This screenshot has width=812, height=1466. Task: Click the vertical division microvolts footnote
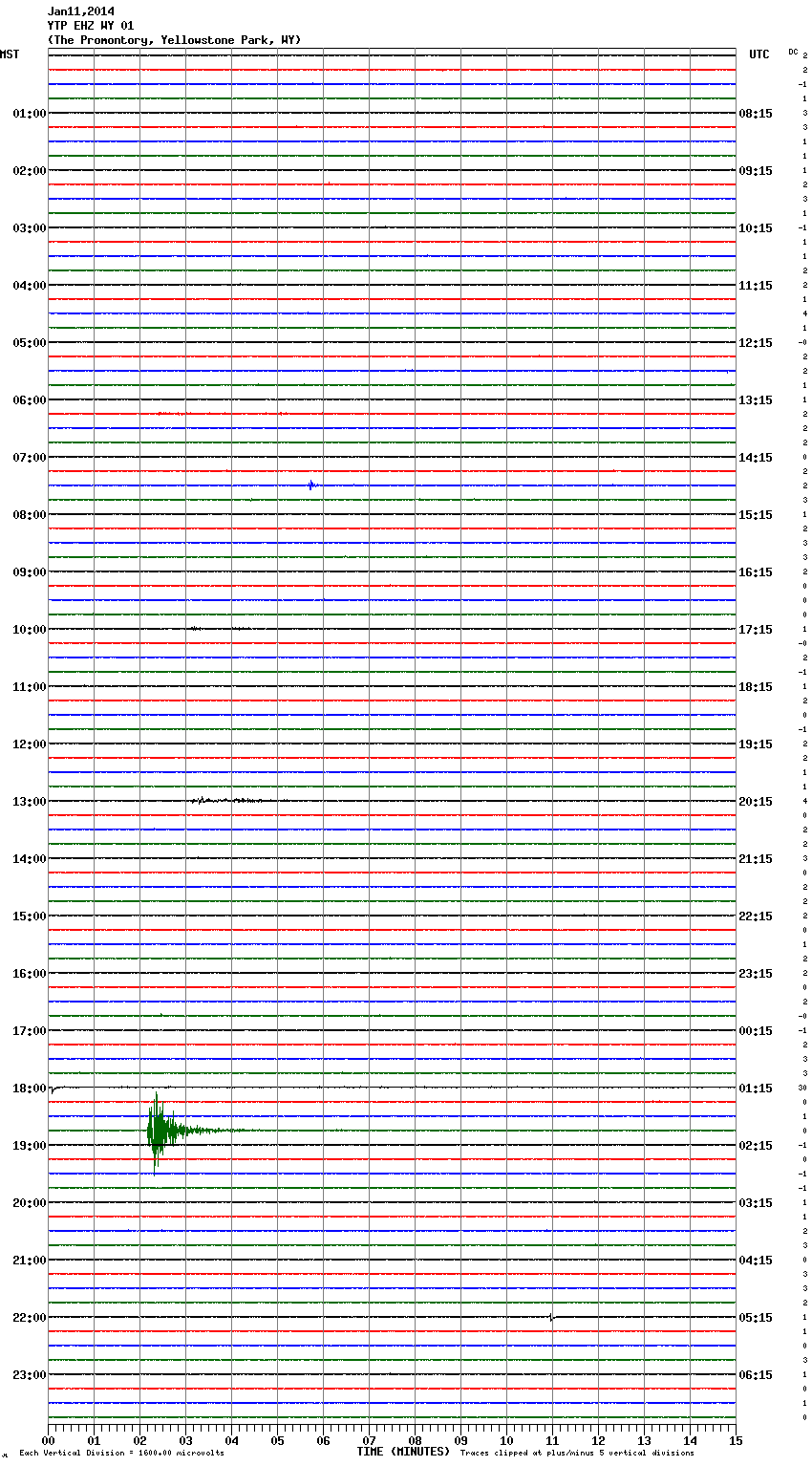(x=121, y=1454)
